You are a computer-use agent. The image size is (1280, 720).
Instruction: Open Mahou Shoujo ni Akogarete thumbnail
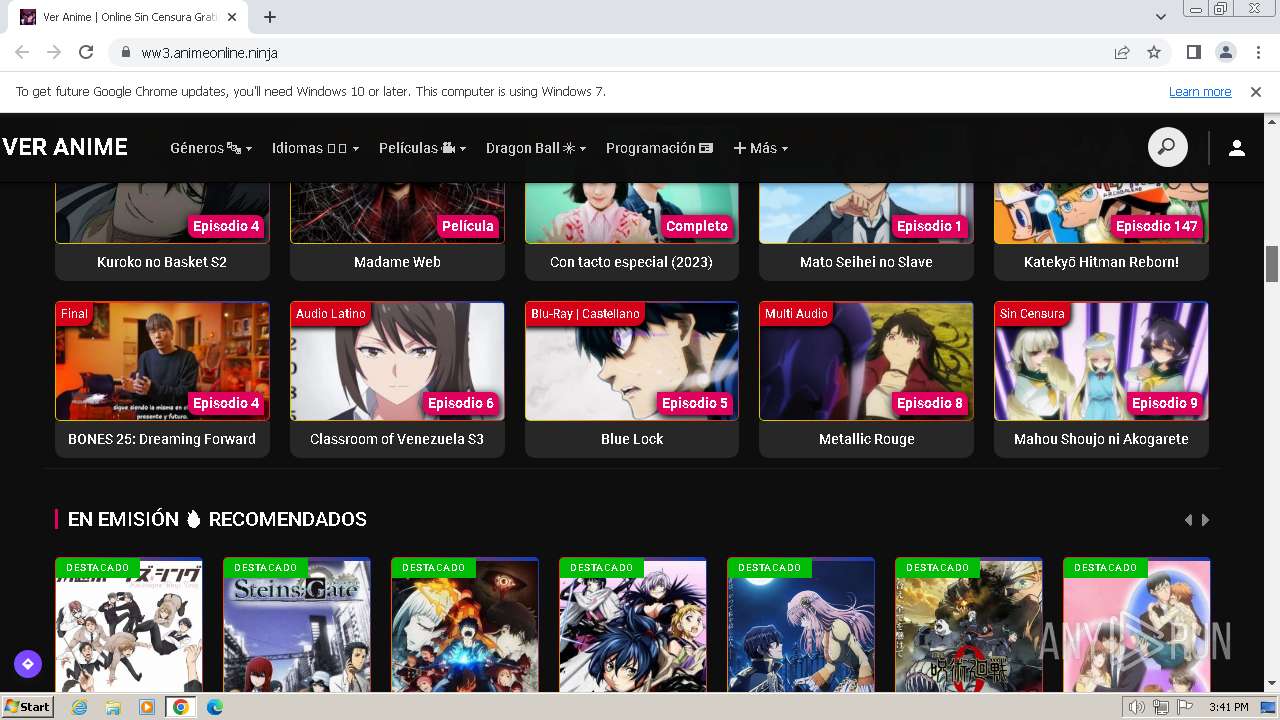1101,361
